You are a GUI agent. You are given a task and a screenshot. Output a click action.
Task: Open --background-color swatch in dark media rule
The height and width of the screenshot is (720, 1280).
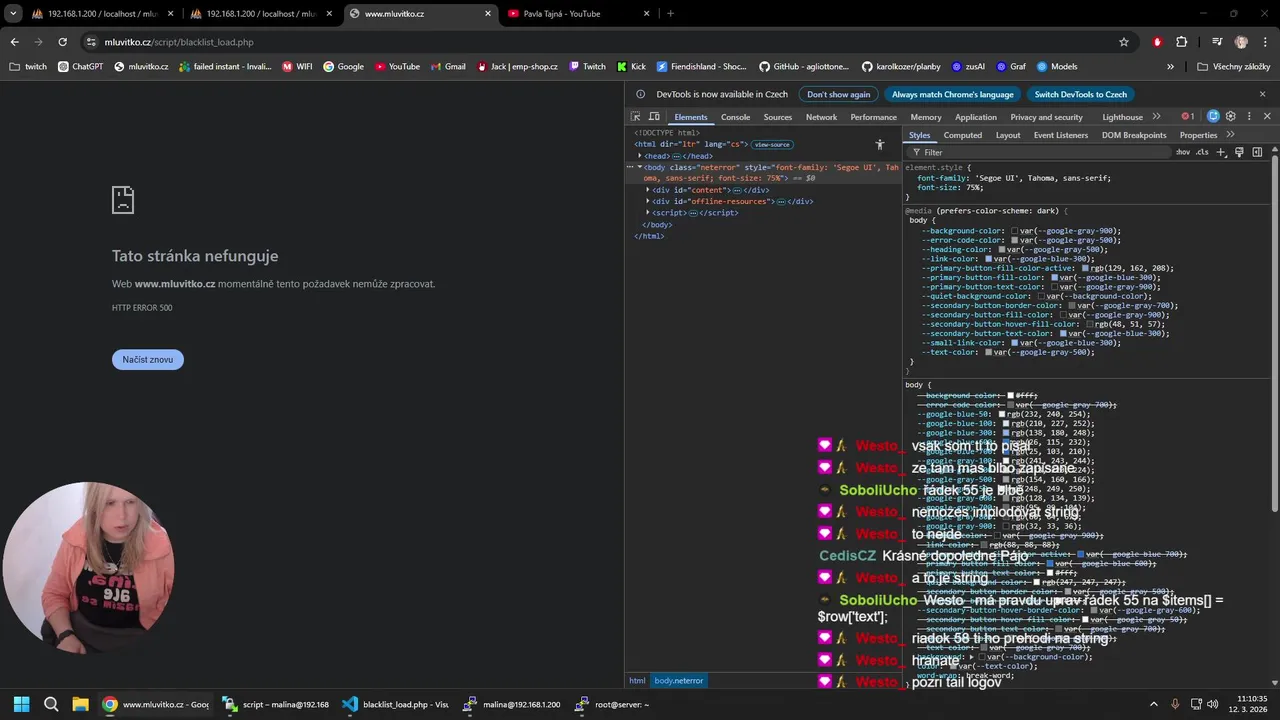point(1015,231)
